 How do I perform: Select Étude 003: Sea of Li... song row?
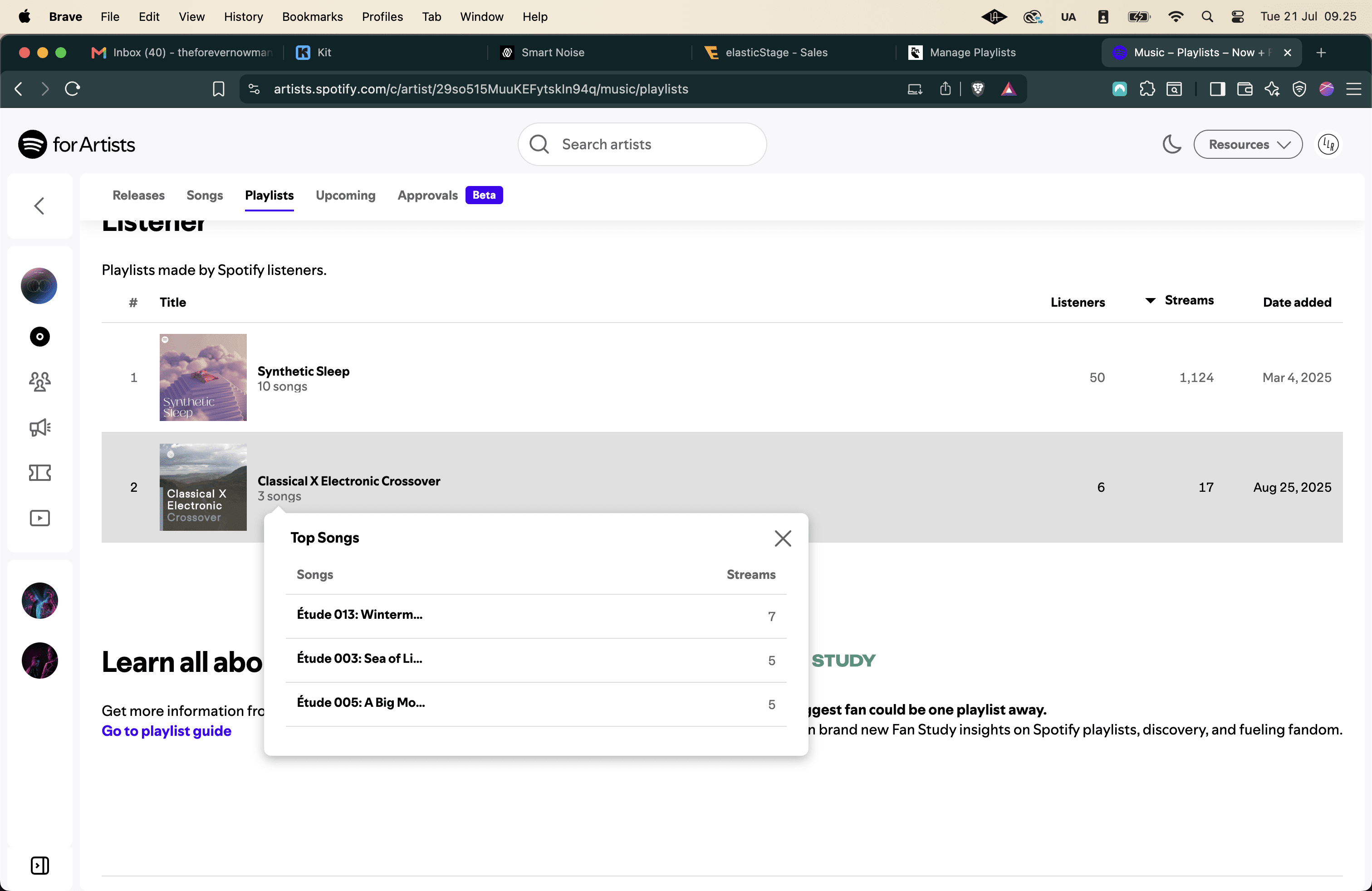click(536, 660)
